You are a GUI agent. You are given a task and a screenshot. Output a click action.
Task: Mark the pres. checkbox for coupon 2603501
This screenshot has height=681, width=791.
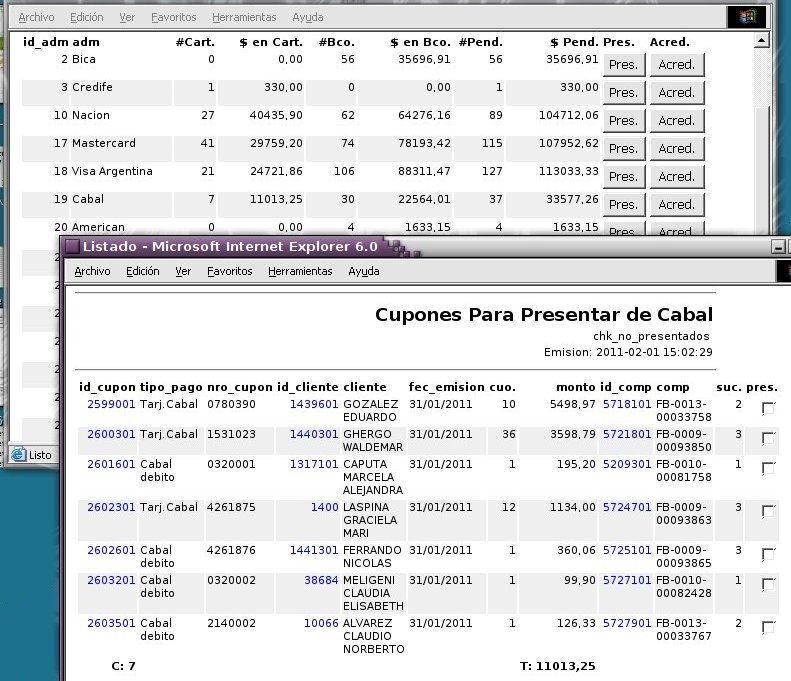point(768,627)
